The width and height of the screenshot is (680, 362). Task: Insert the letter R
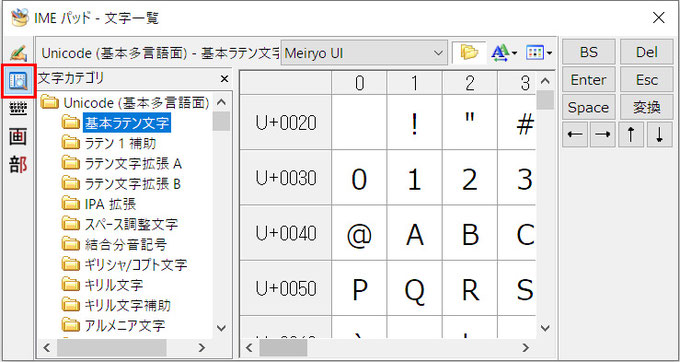pyautogui.click(x=470, y=288)
